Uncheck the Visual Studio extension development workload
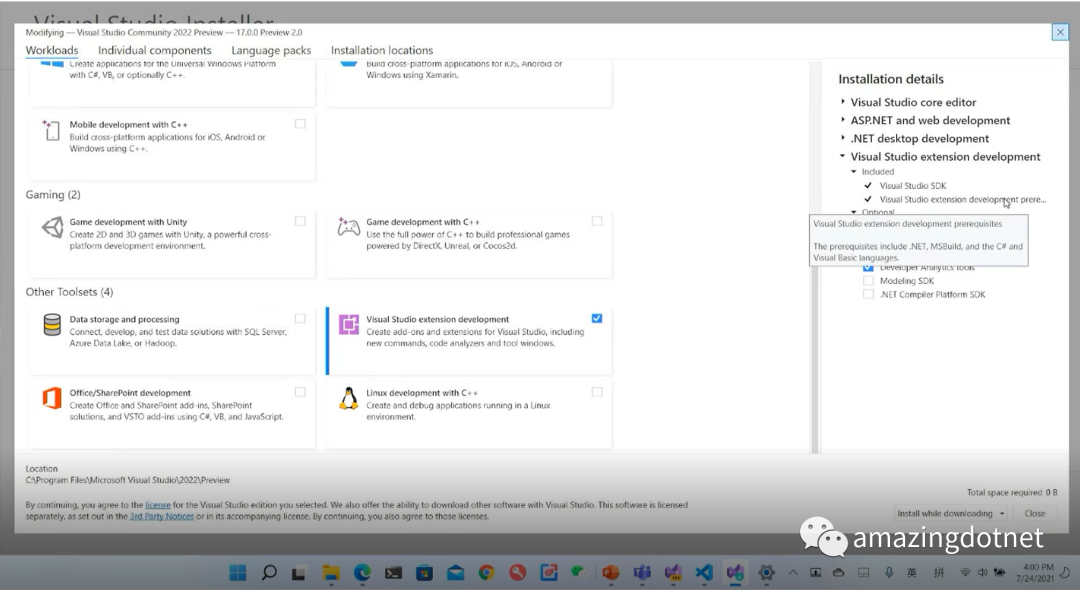 click(x=597, y=318)
